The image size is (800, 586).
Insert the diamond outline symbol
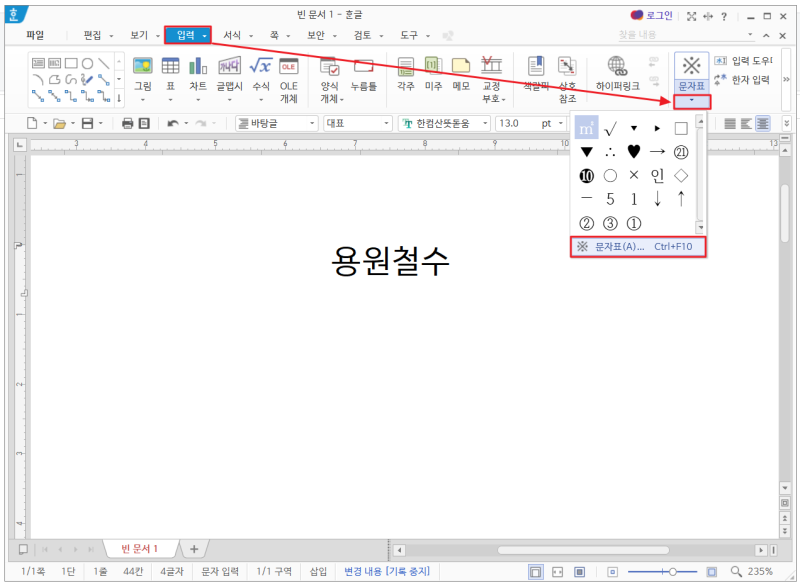point(681,175)
